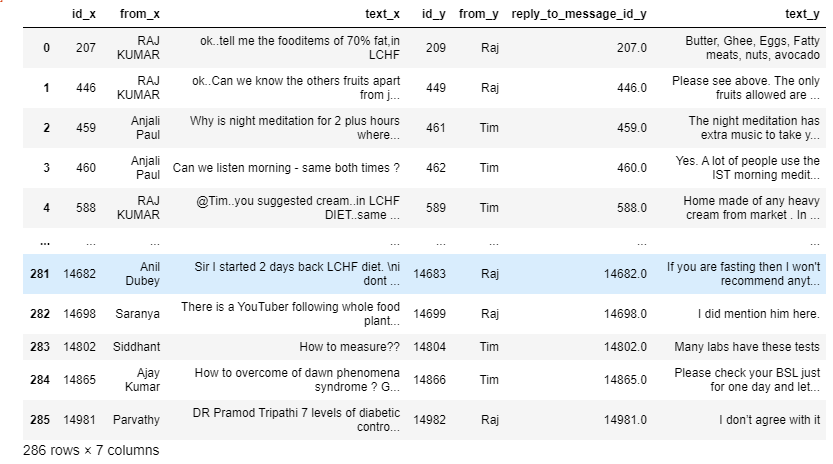Click 'I don't agree with it' cell
Viewport: 833px width, 464px height.
coord(769,419)
